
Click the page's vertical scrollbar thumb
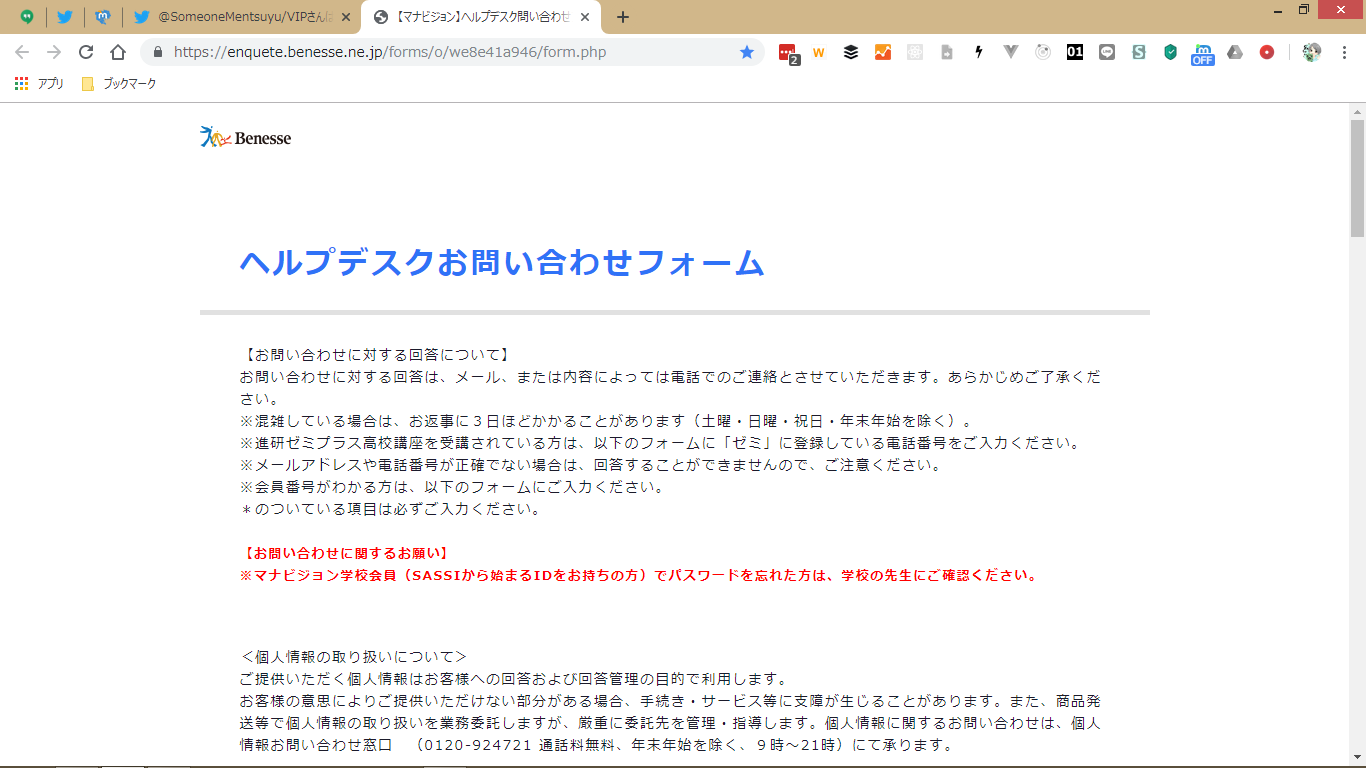1357,178
